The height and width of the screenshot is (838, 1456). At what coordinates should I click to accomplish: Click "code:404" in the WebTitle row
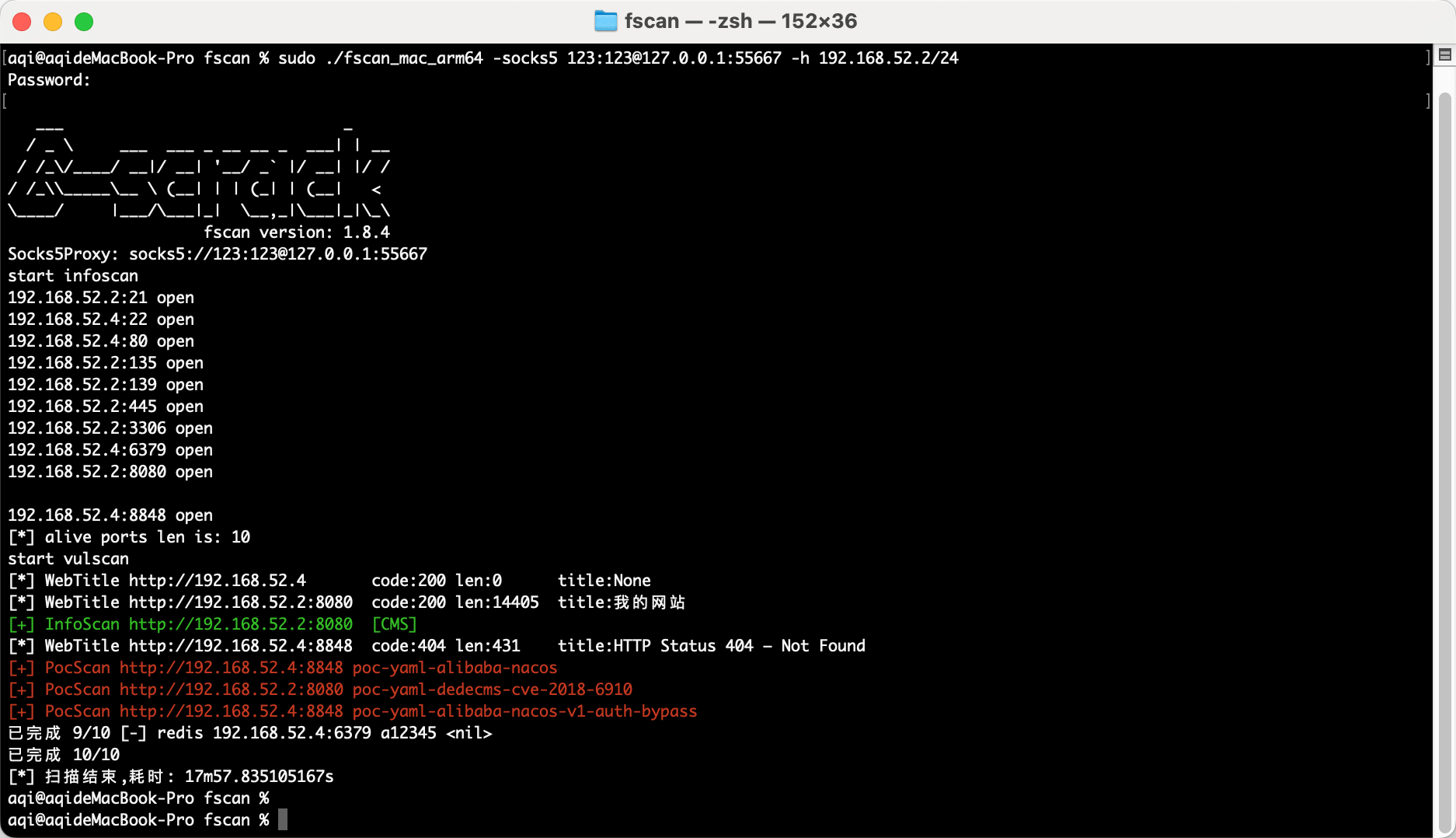pos(409,646)
